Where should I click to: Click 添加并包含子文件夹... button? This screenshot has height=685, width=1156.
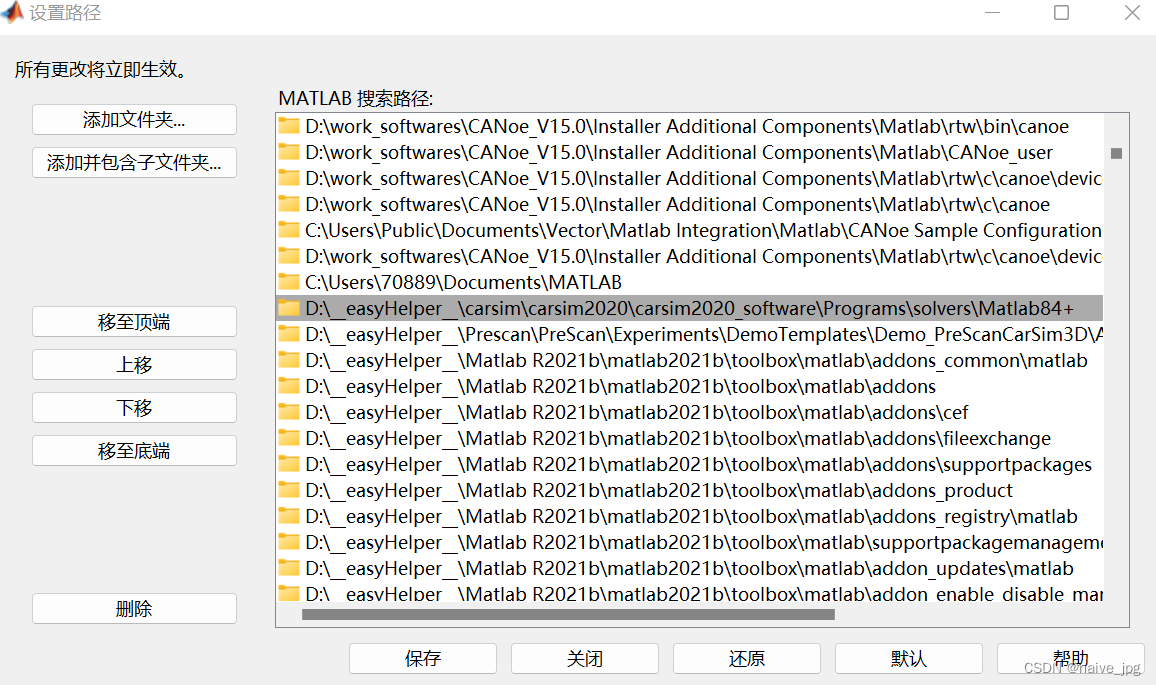point(134,162)
